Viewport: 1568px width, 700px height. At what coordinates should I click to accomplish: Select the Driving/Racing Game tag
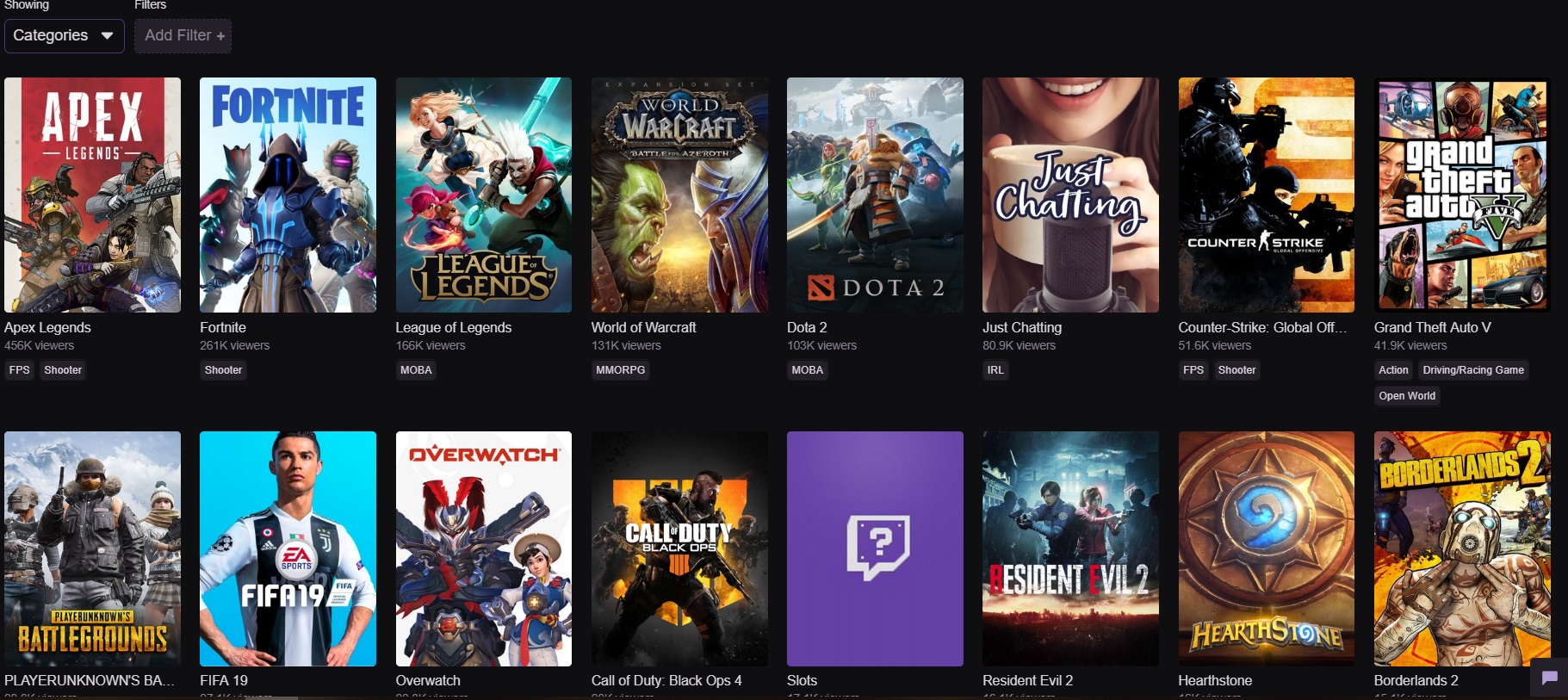tap(1472, 370)
